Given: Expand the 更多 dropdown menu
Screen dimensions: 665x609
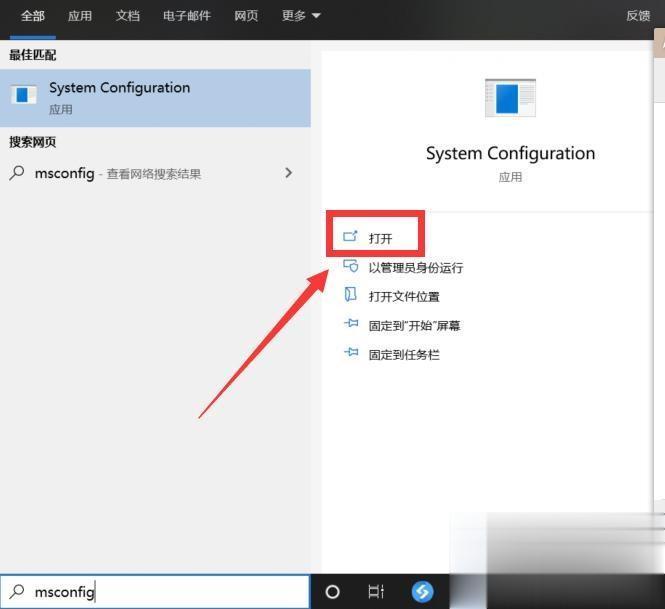Looking at the screenshot, I should point(301,16).
